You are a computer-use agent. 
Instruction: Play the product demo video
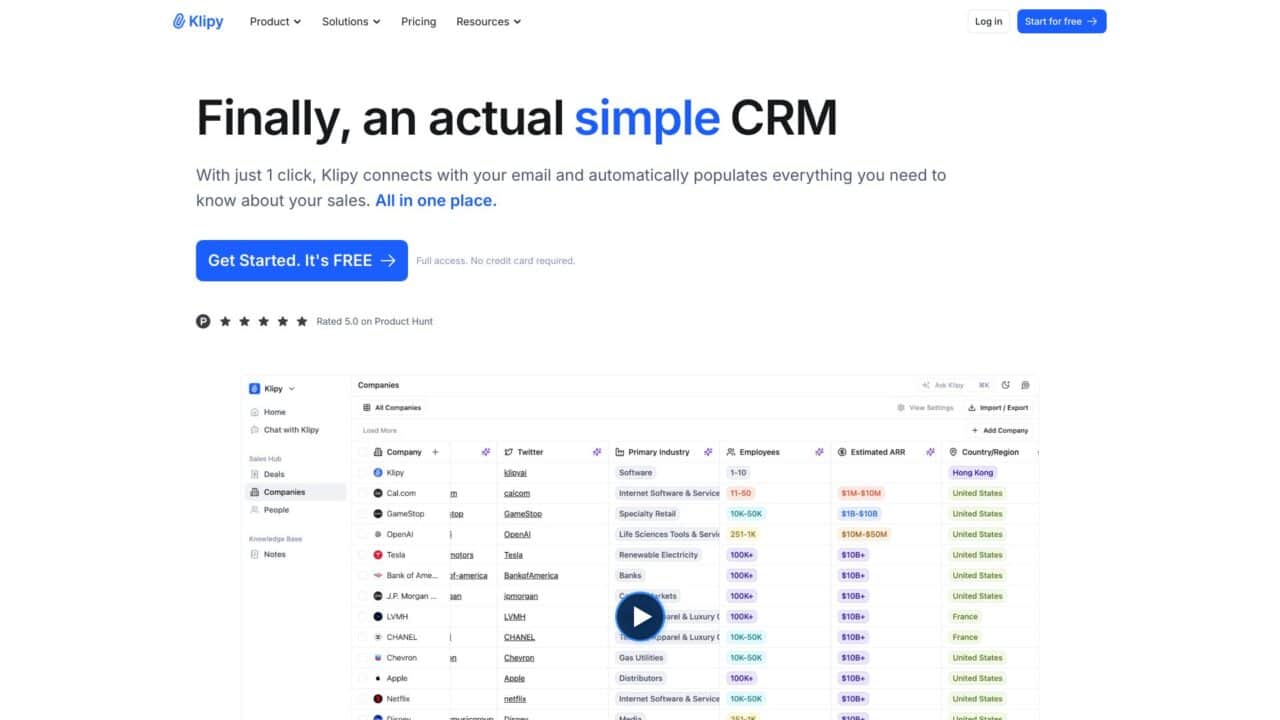(x=640, y=616)
